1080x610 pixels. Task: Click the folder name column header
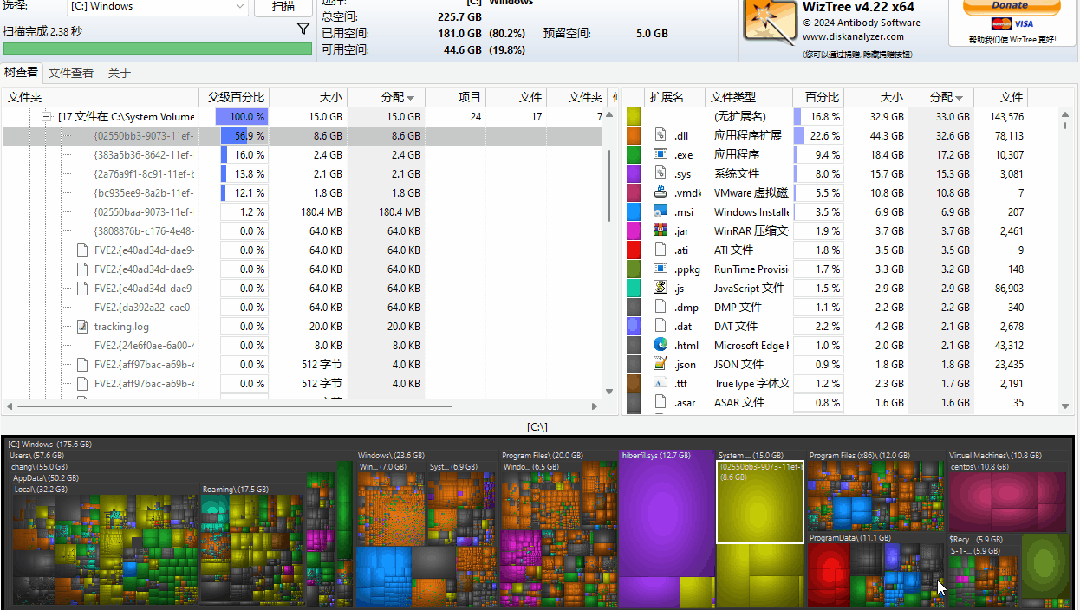[x=100, y=97]
